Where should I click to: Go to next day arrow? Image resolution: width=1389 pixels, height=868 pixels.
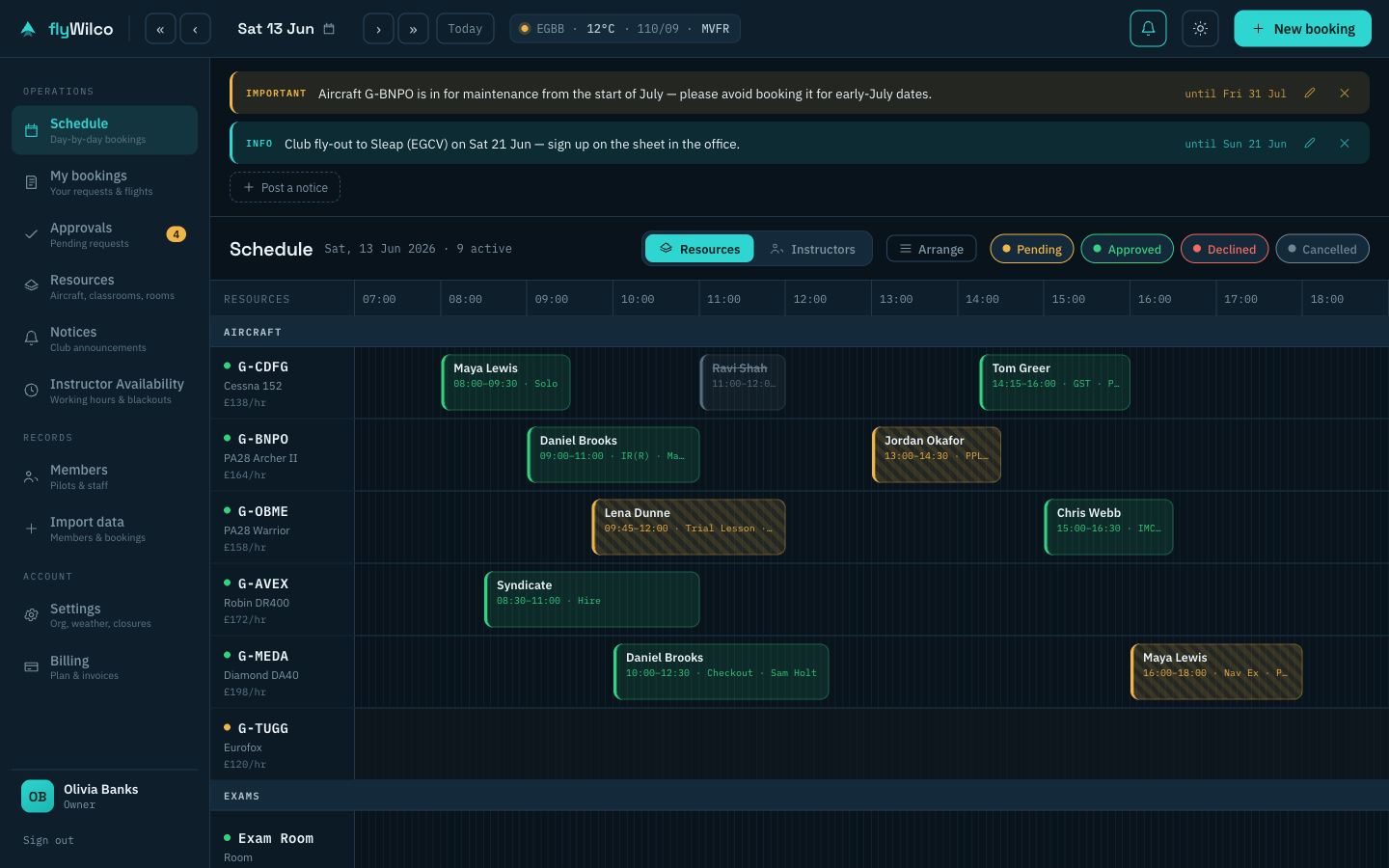click(378, 29)
